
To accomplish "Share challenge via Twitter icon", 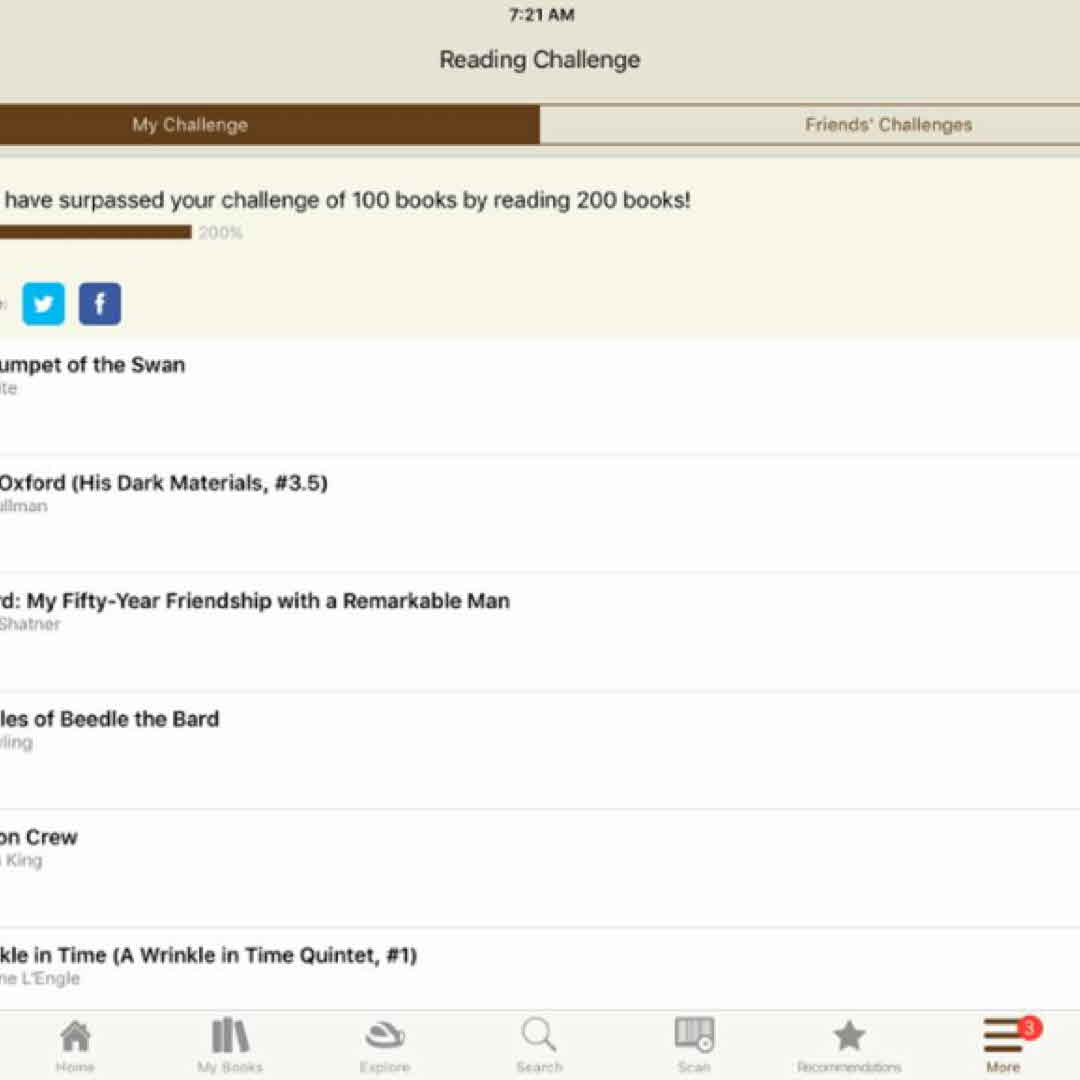I will 44,304.
